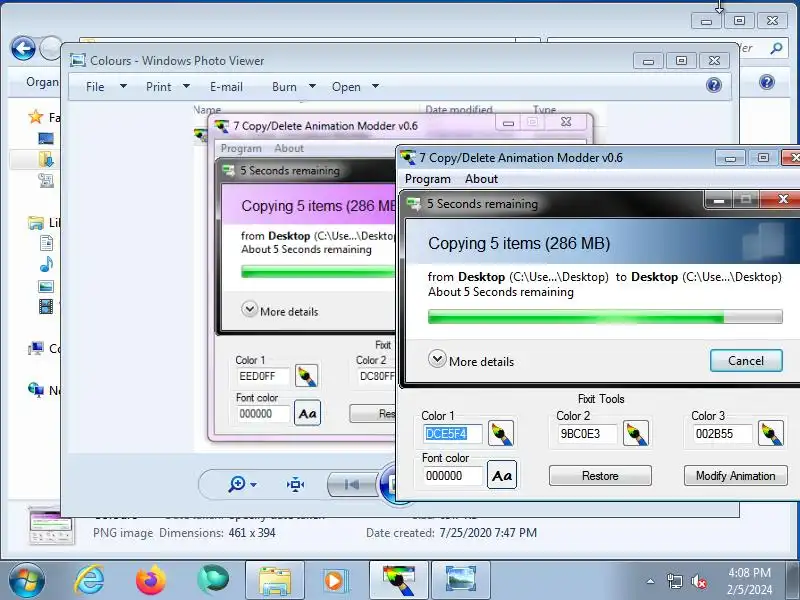Open Internet Explorer from taskbar

[x=90, y=580]
